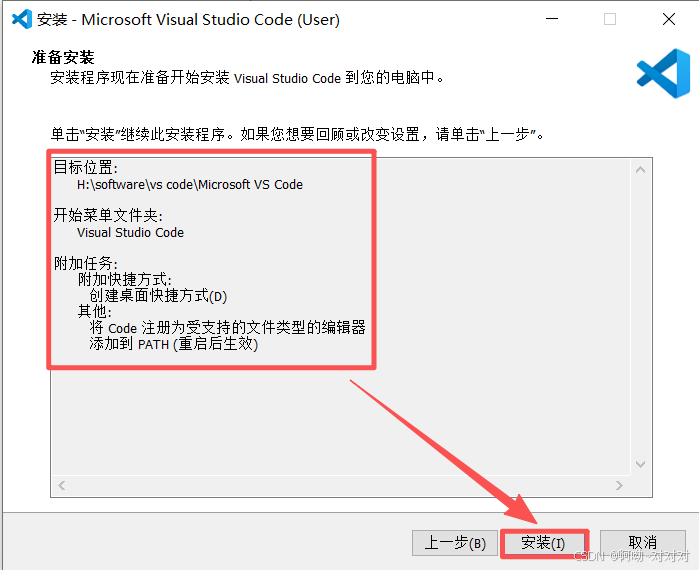The width and height of the screenshot is (699, 570).
Task: Click the 目标位置: label
Action: 86,168
